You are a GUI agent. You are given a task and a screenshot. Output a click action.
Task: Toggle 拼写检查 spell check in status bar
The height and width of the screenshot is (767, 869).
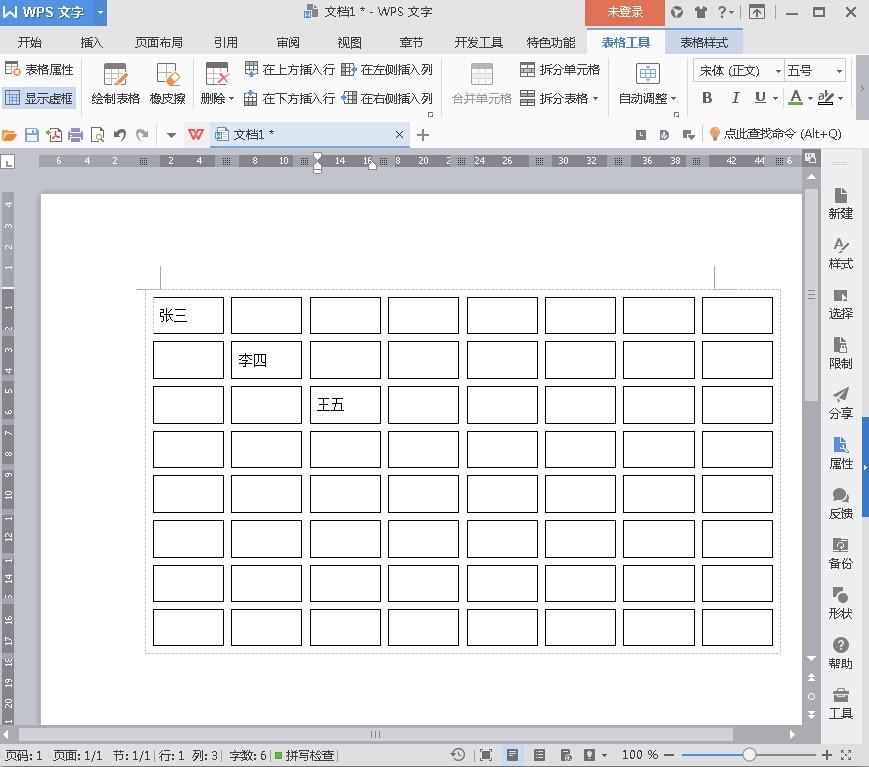pyautogui.click(x=305, y=755)
